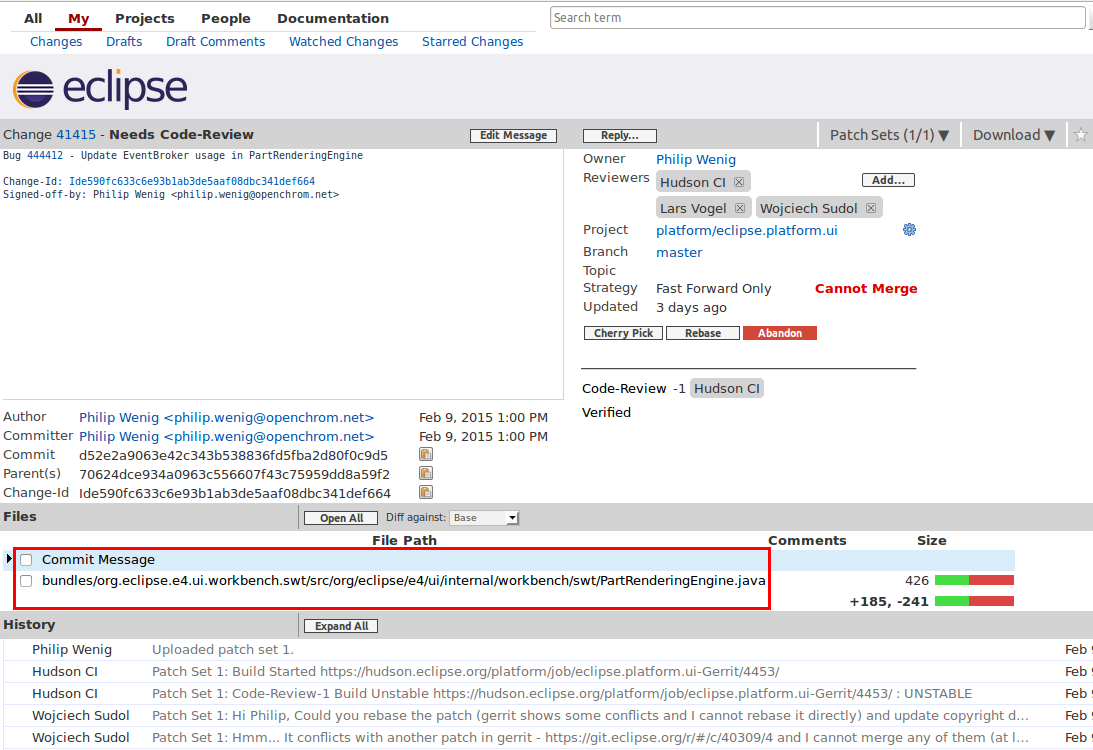
Task: Click the Add... reviewer button
Action: 889,180
